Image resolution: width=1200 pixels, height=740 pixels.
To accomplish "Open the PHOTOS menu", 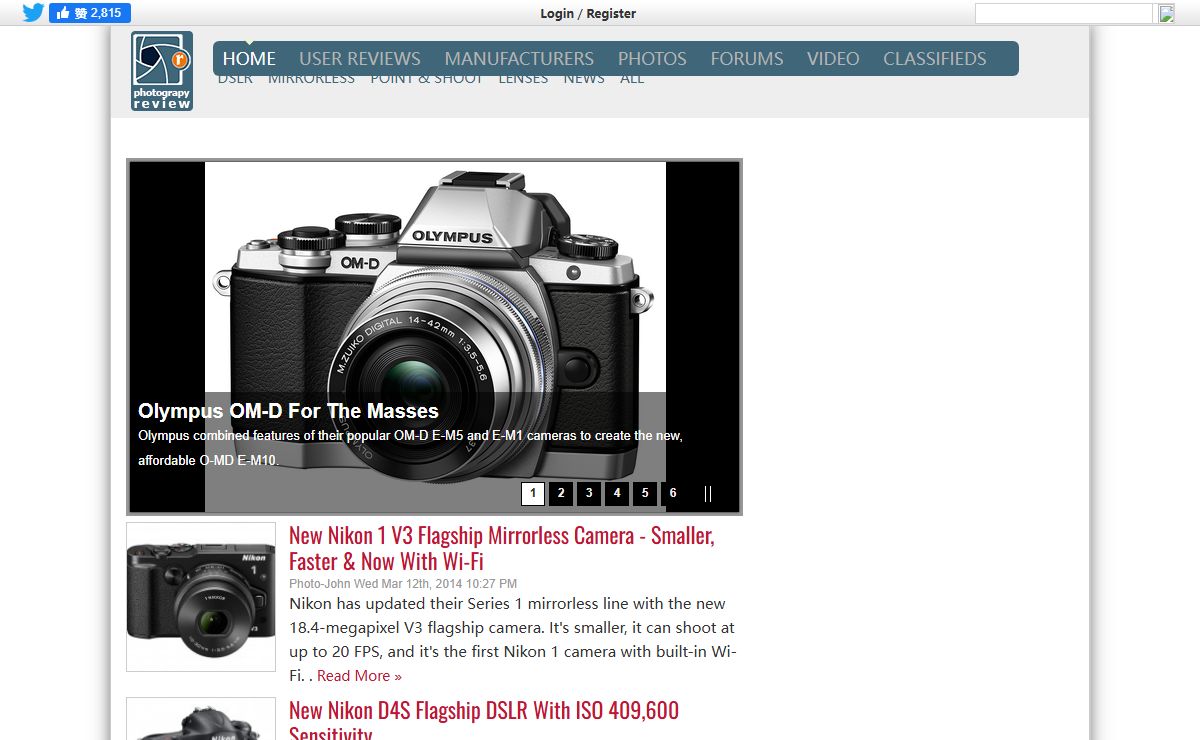I will [652, 59].
